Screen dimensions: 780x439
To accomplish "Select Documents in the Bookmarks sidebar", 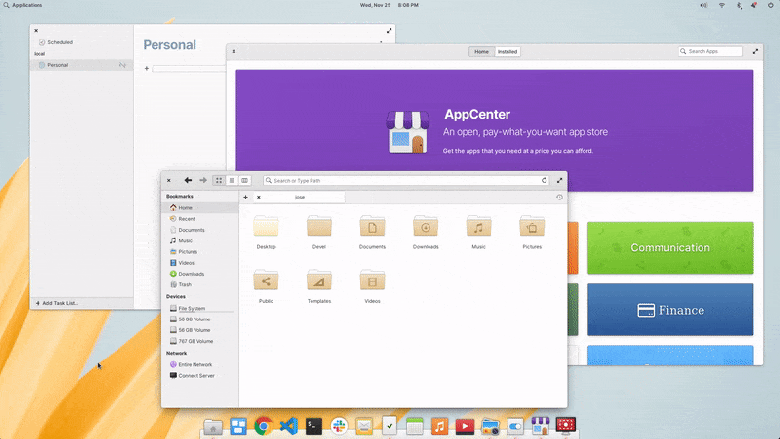I will click(x=200, y=230).
